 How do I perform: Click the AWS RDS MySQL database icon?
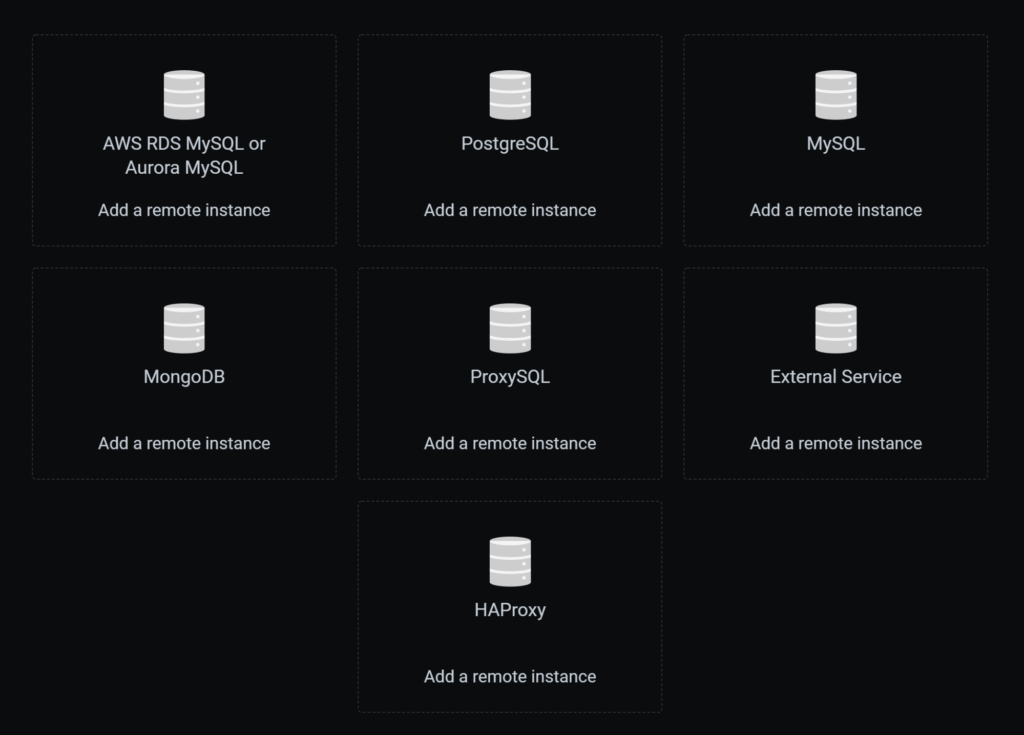click(184, 95)
